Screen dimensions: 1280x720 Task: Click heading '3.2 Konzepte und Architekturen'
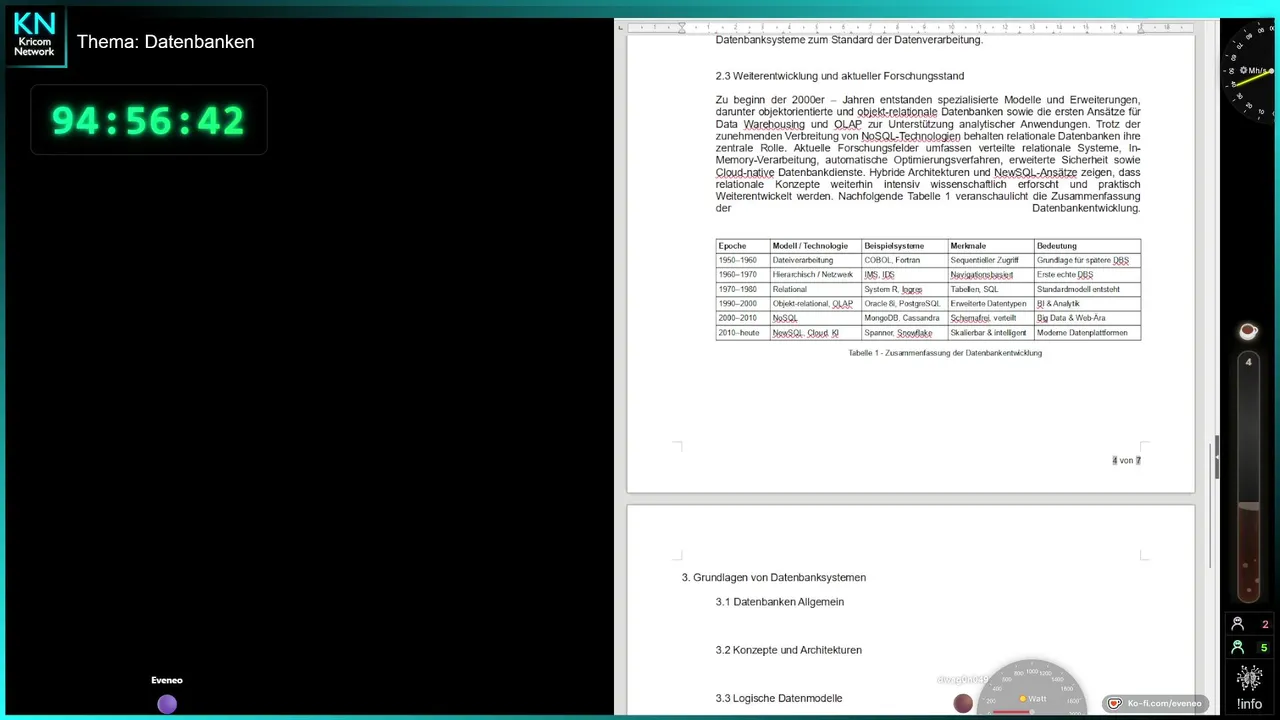pyautogui.click(x=789, y=650)
